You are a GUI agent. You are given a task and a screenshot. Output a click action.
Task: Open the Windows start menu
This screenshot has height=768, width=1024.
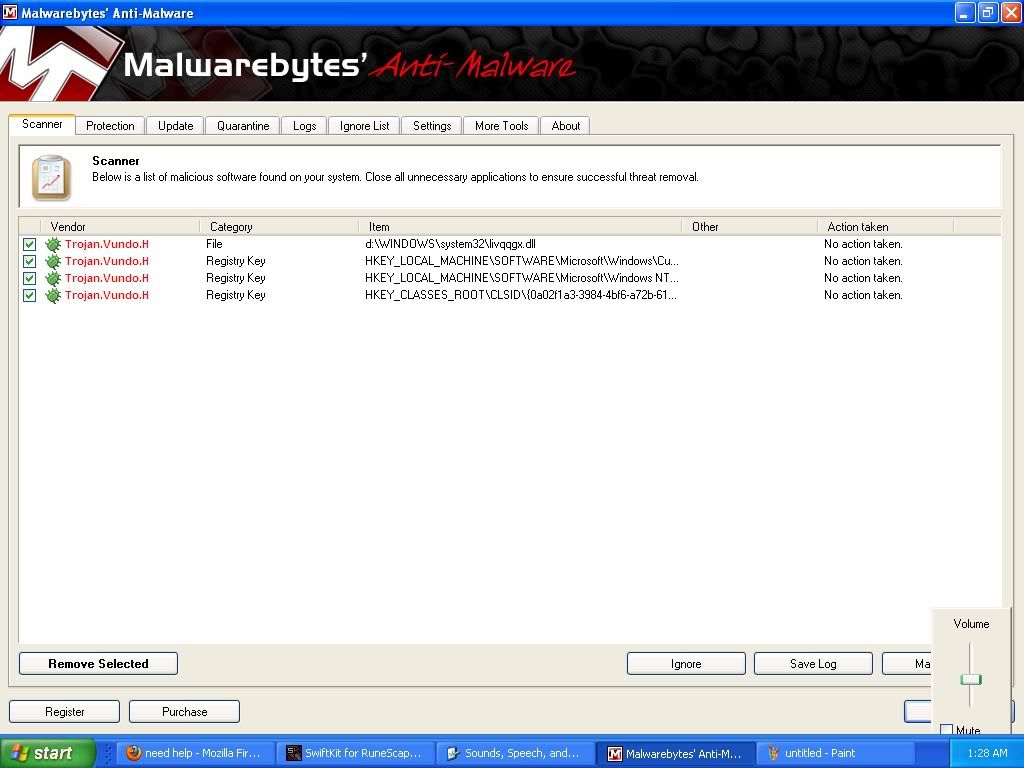(x=47, y=753)
